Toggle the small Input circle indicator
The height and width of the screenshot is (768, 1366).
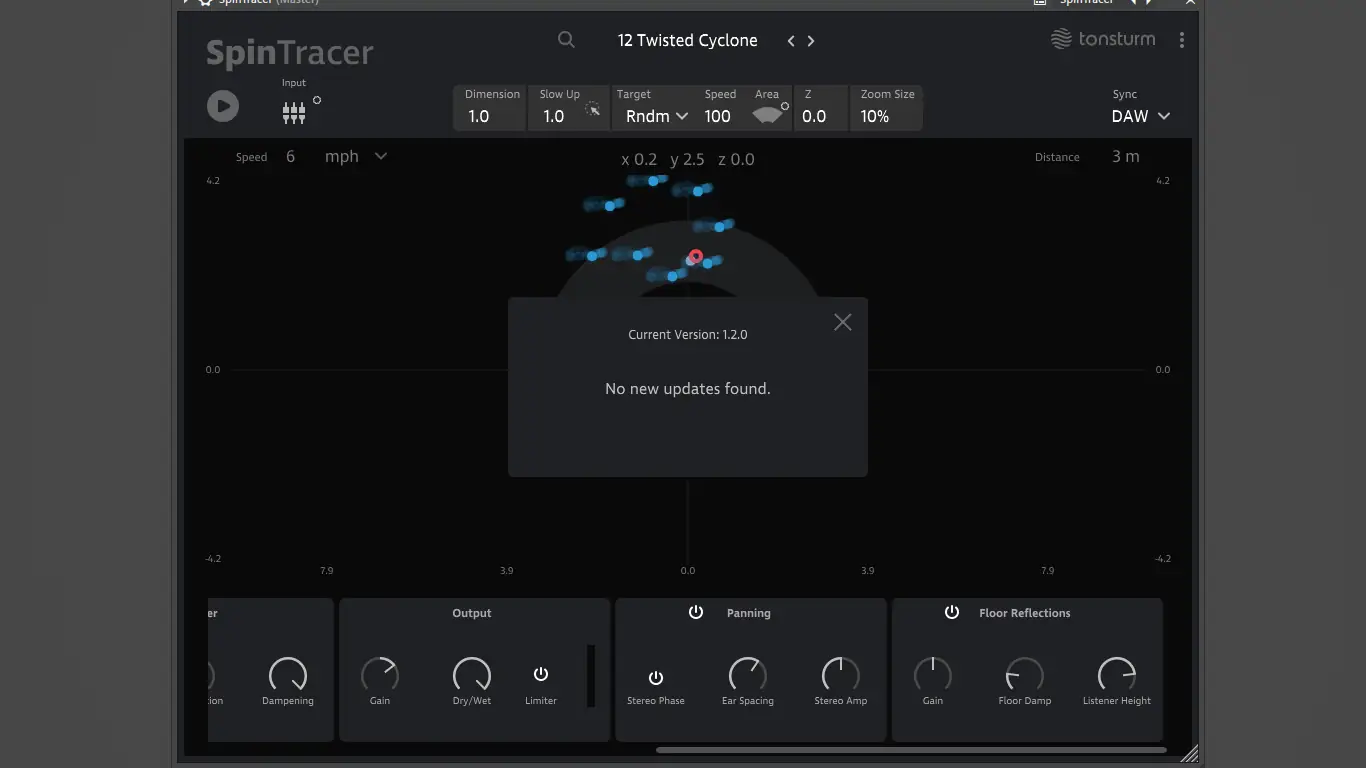click(x=317, y=100)
